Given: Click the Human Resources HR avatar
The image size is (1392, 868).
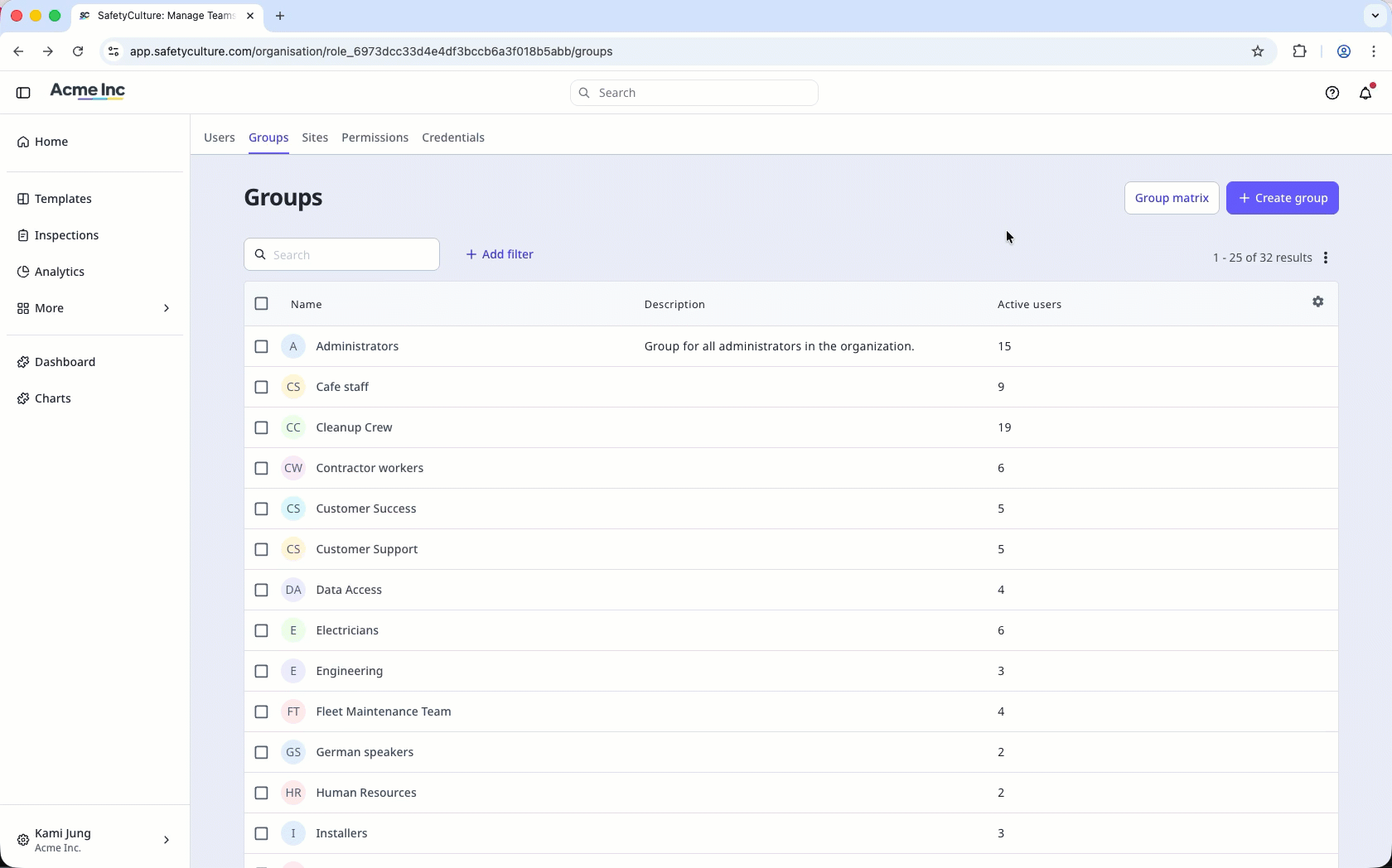Looking at the screenshot, I should tap(293, 793).
